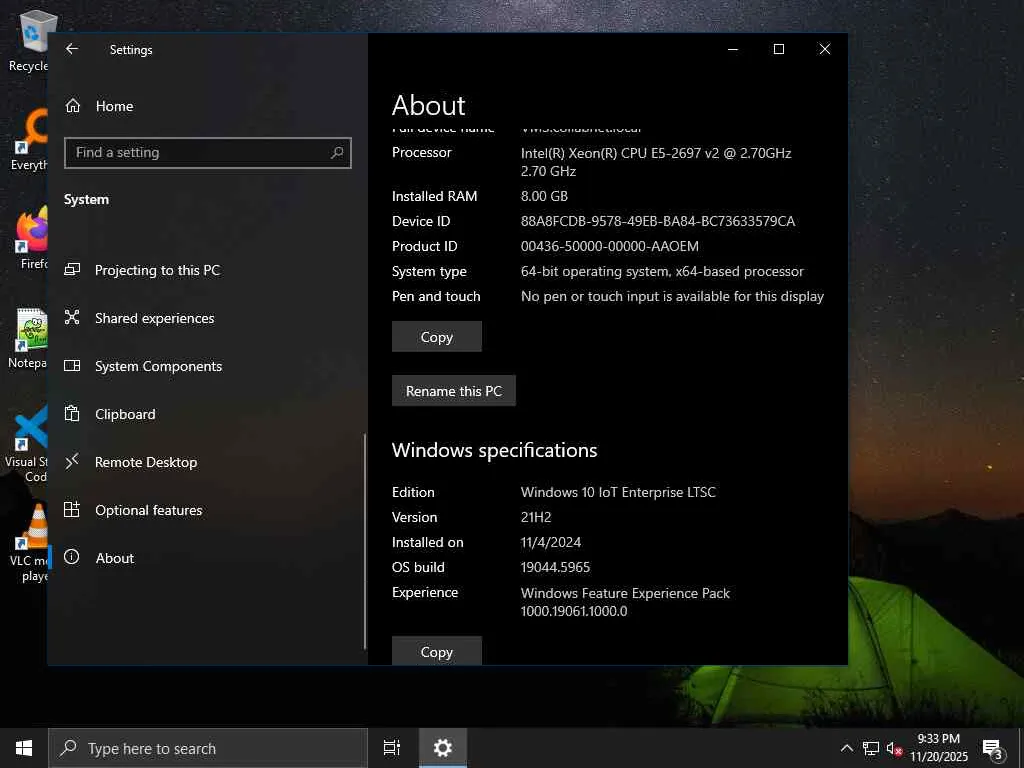
Task: Select the Visual Studio Code desktop icon
Action: pyautogui.click(x=27, y=444)
